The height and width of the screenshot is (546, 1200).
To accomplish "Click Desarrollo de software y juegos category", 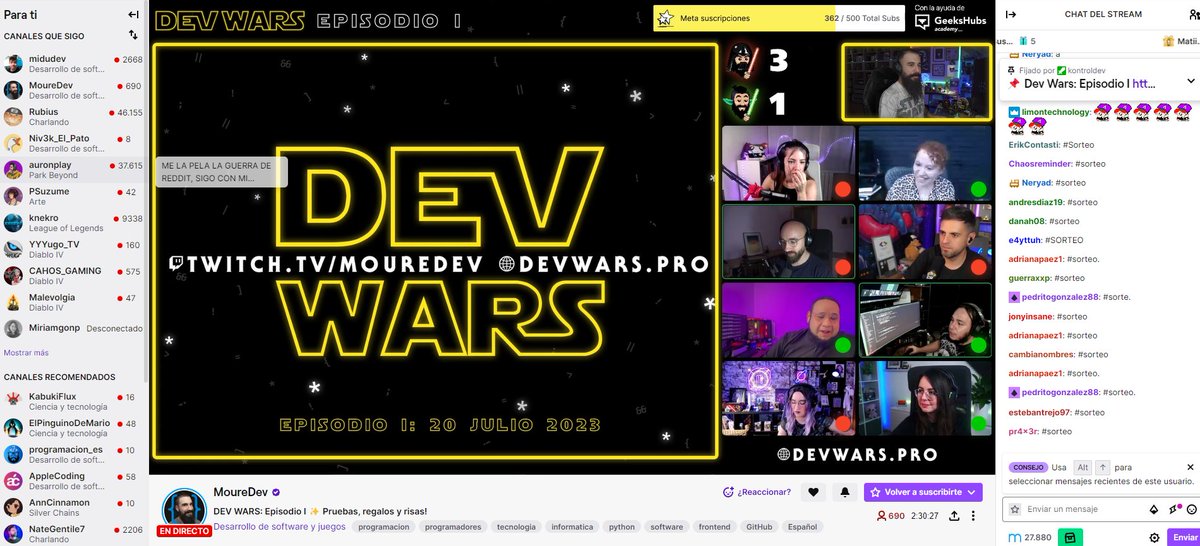I will (x=277, y=526).
